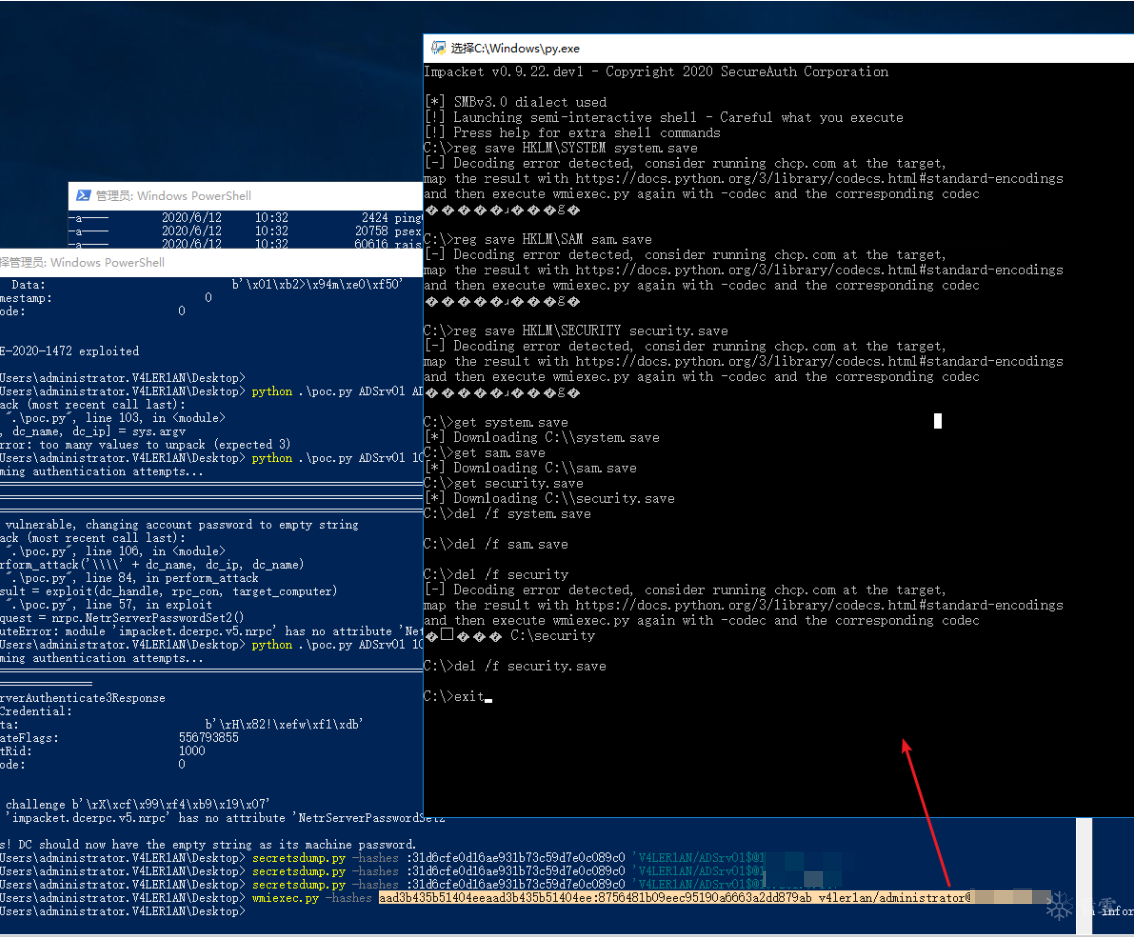Click the highlighted hash in wmiexec.py command
This screenshot has width=1135, height=937.
[x=595, y=898]
